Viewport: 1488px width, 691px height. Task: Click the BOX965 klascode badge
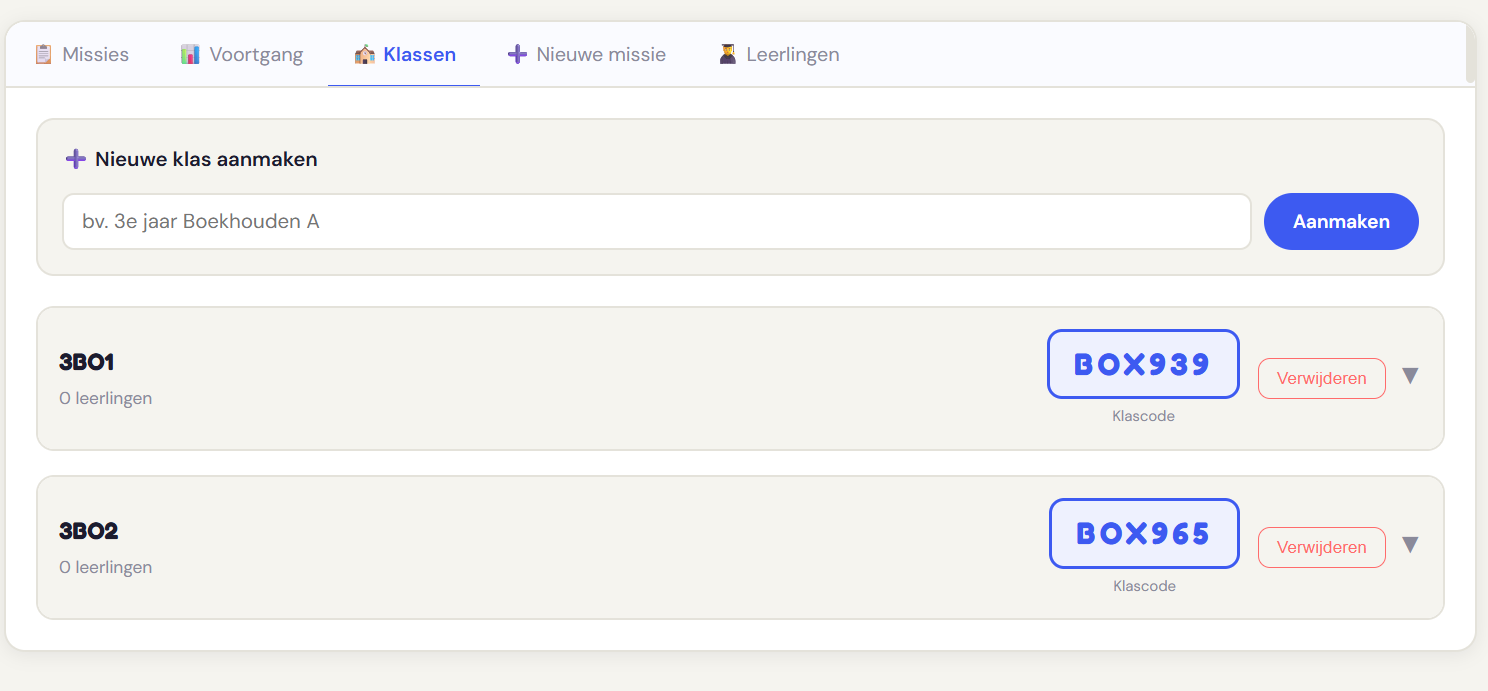click(x=1143, y=533)
